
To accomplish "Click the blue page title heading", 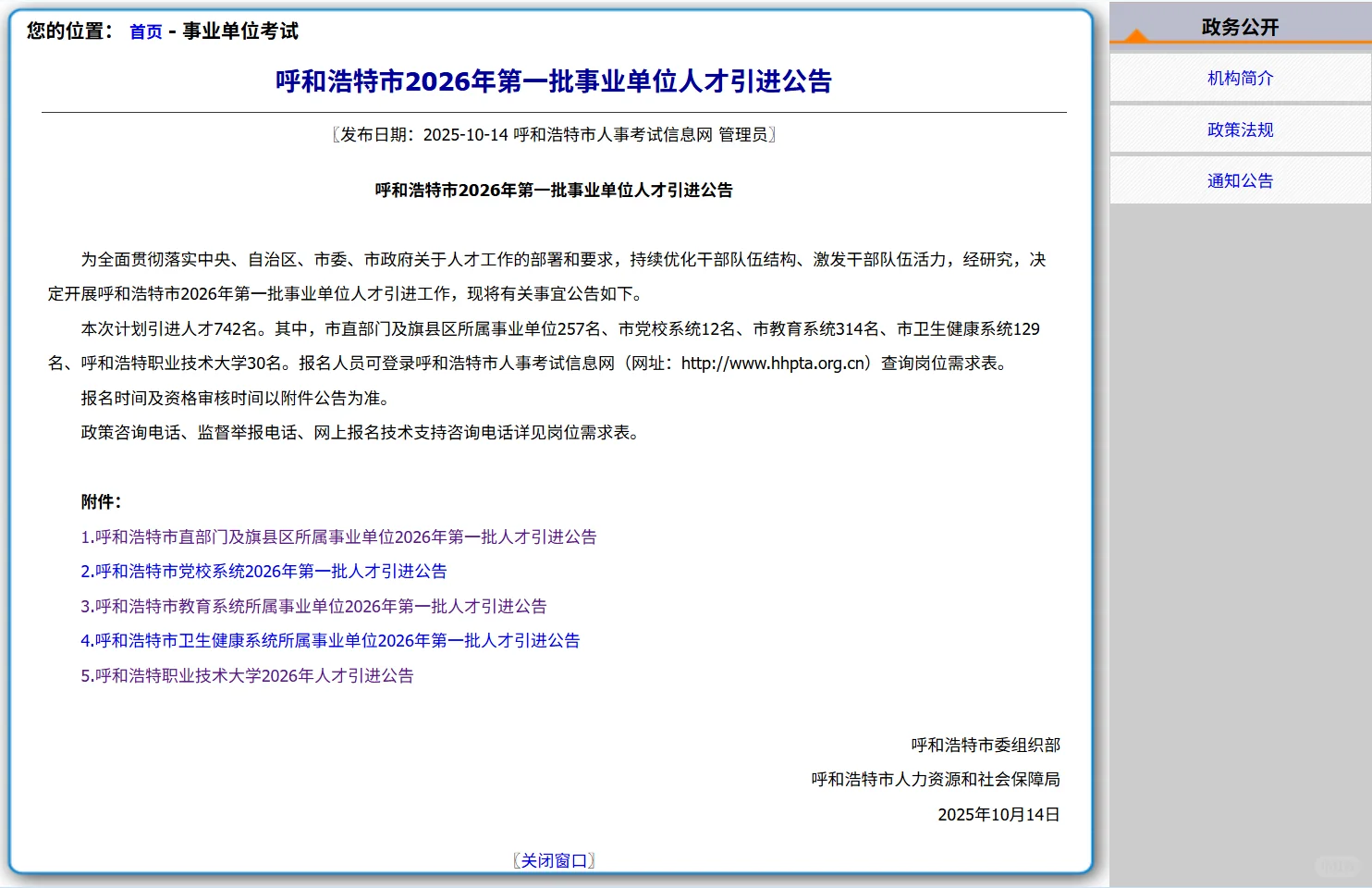I will click(554, 81).
